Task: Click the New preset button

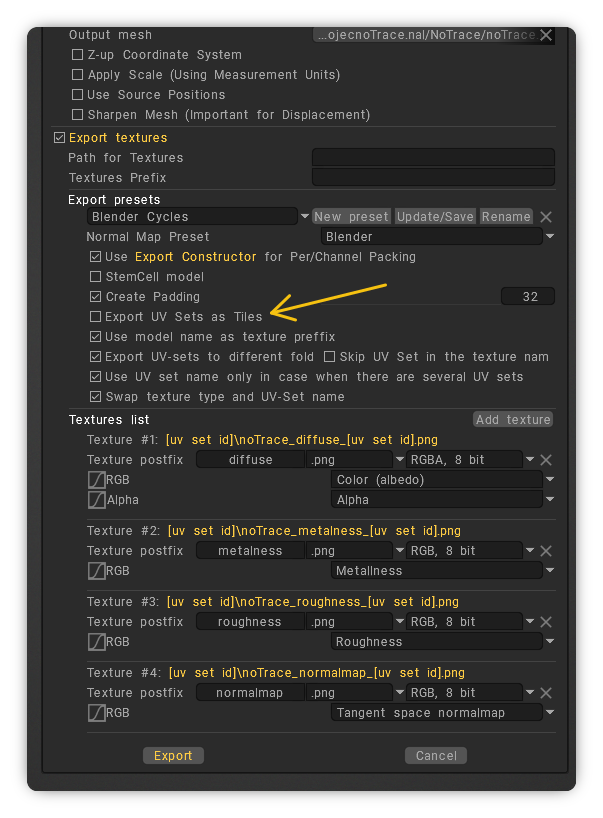Action: (x=351, y=217)
